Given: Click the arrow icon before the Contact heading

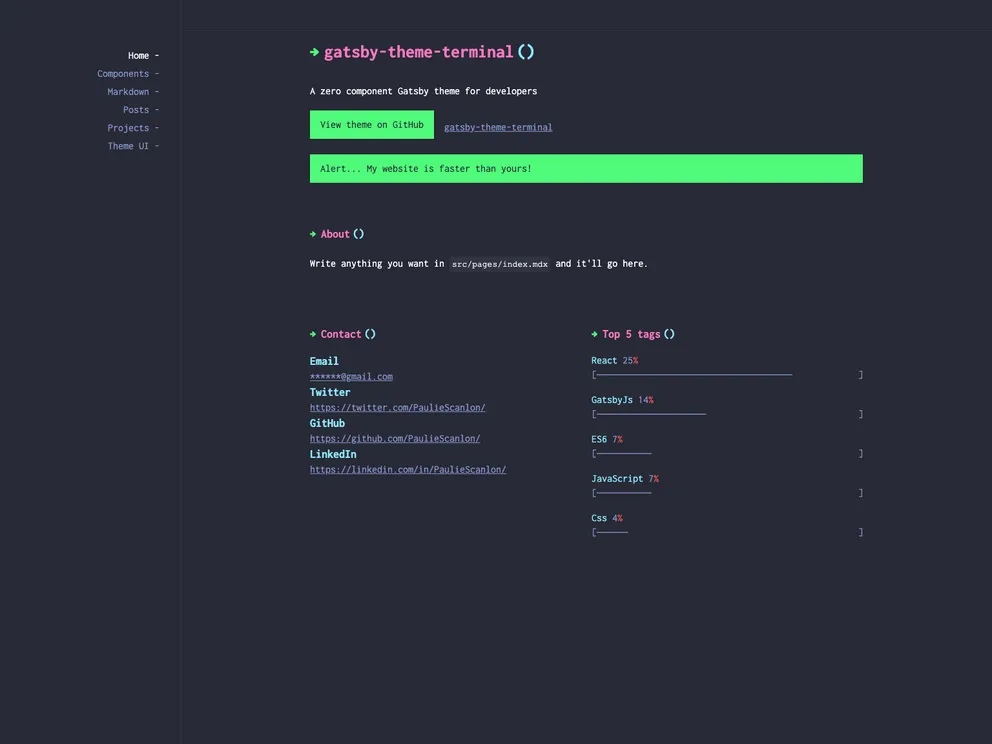Looking at the screenshot, I should click(313, 333).
